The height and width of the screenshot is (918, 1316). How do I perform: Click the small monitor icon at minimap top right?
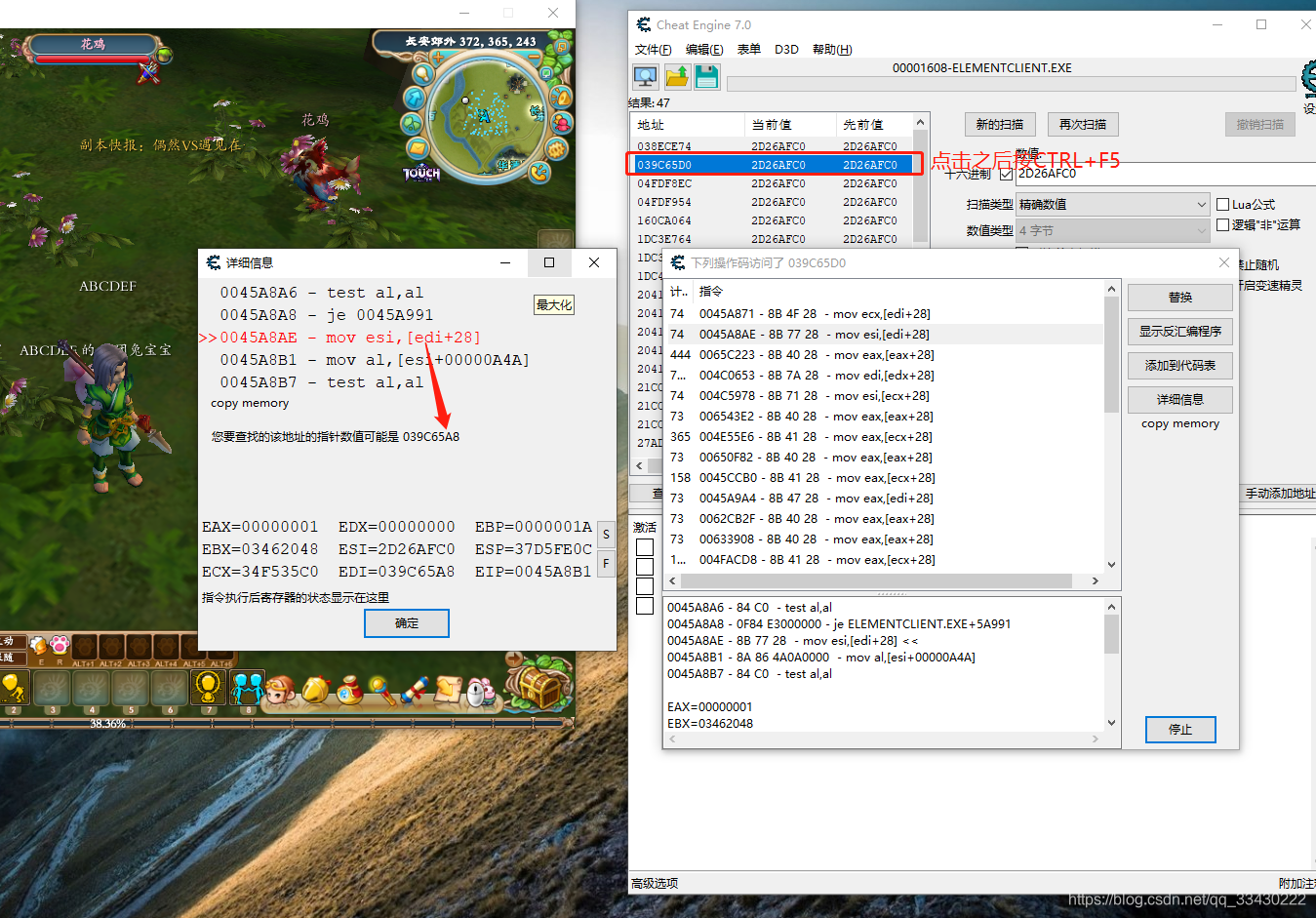tap(546, 73)
